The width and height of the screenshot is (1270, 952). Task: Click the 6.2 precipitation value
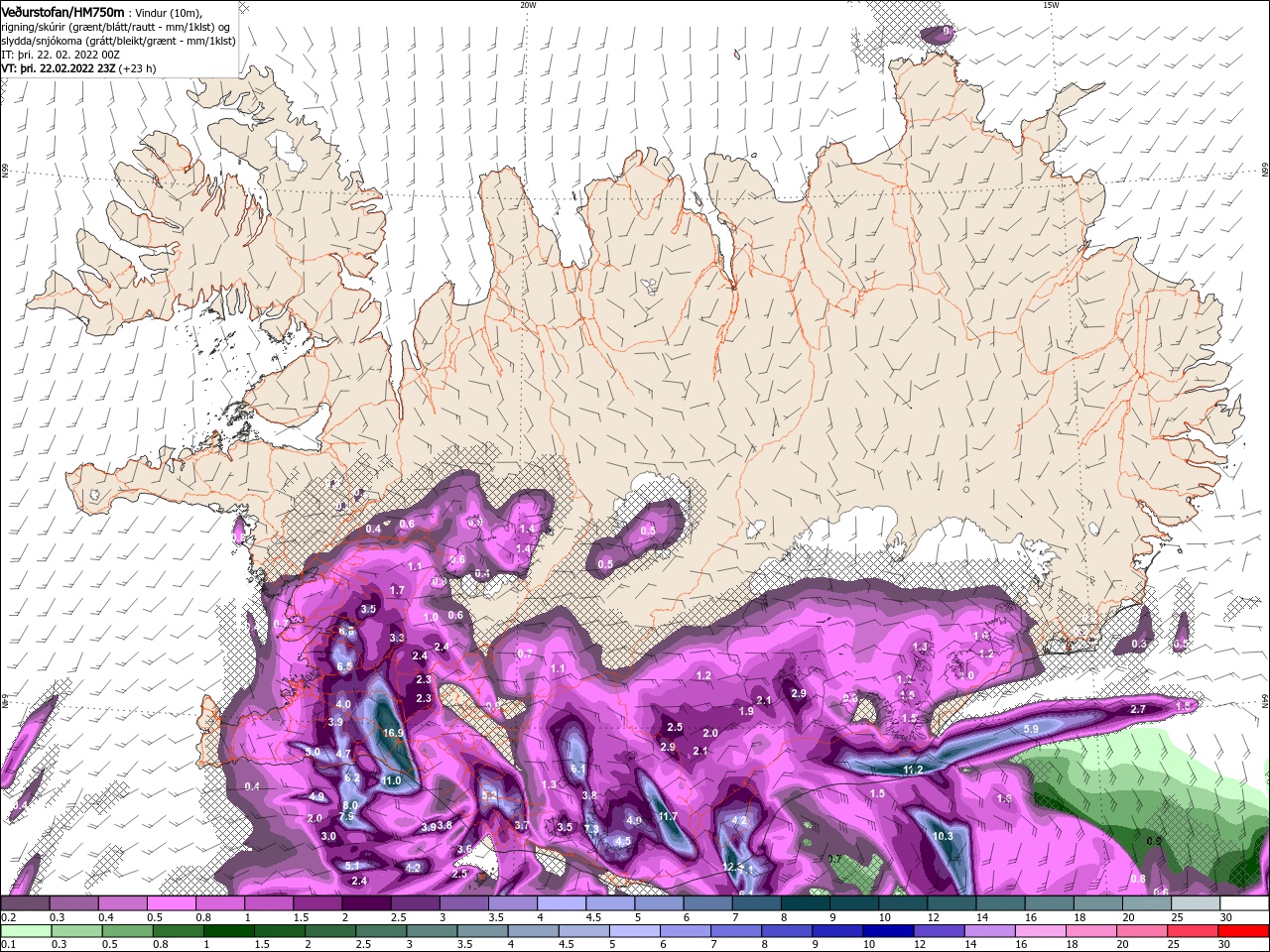tap(351, 778)
